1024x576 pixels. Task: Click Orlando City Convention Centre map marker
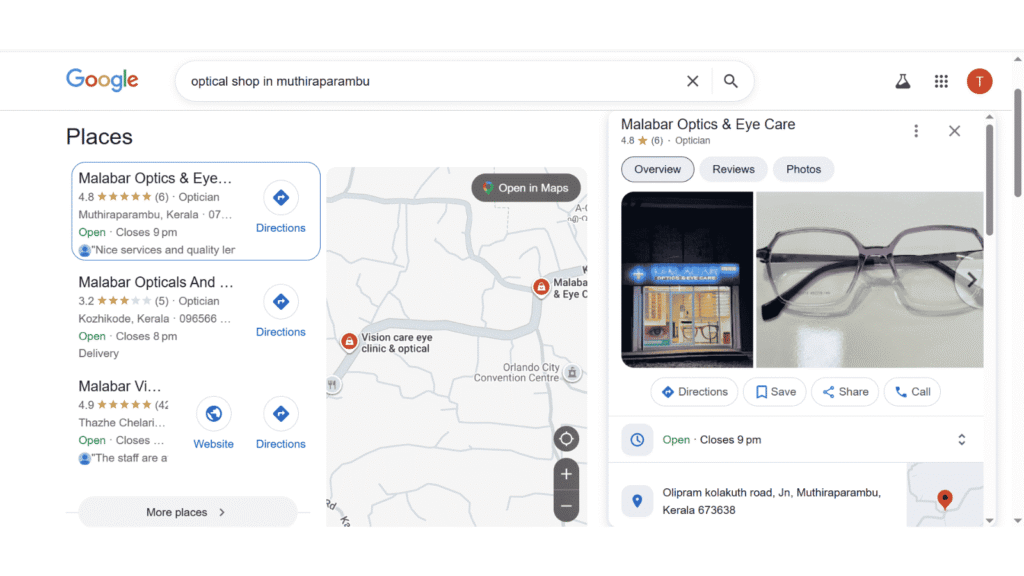tap(572, 372)
